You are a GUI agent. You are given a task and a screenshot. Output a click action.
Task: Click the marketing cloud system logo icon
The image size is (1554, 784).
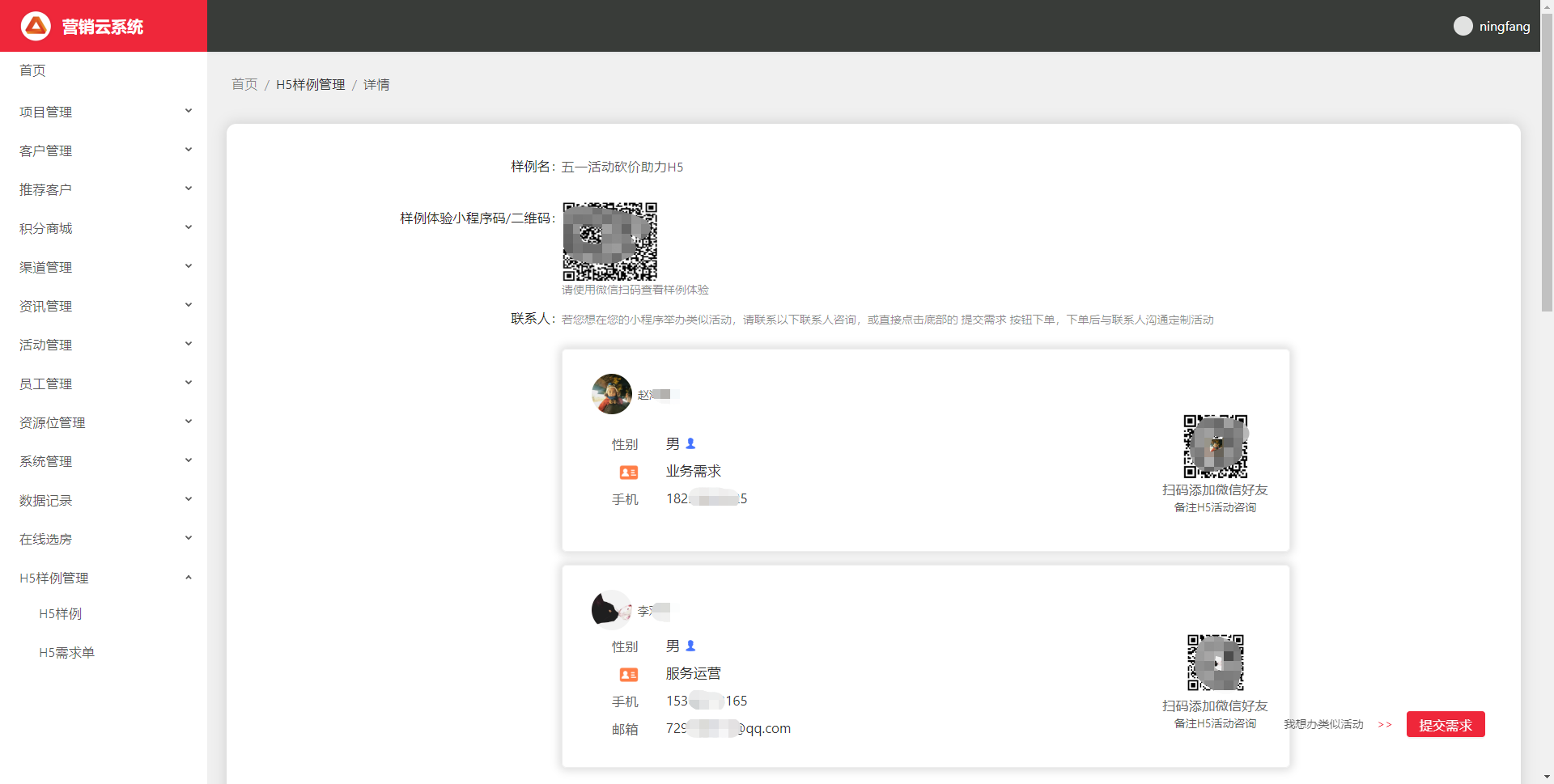coord(36,26)
